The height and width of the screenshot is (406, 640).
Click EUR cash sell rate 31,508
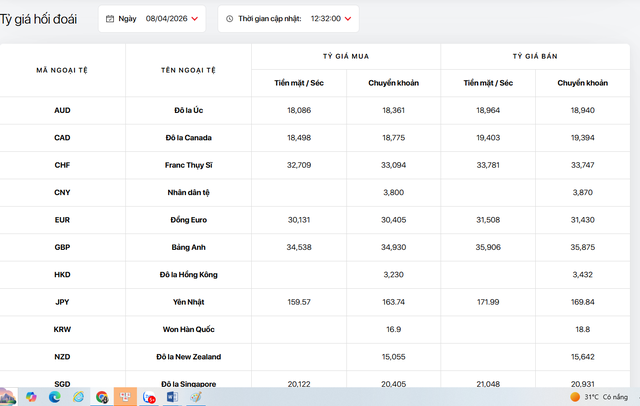point(488,220)
